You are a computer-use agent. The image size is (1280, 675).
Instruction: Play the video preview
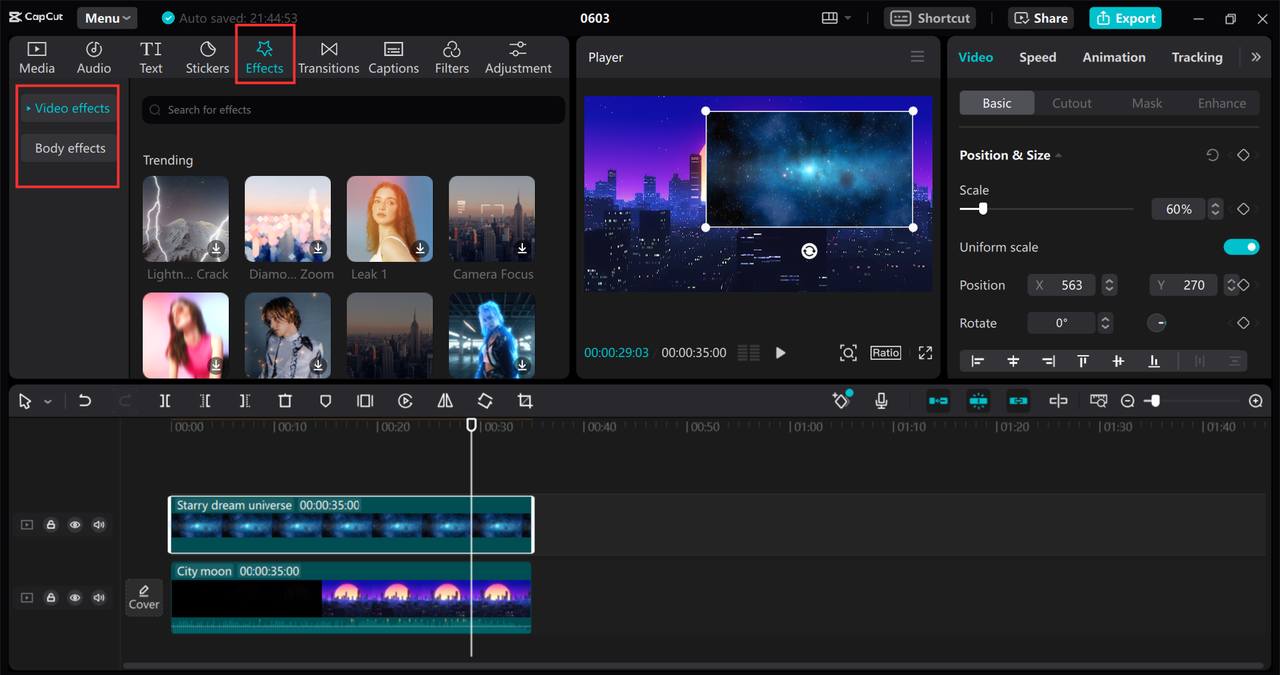click(x=781, y=353)
